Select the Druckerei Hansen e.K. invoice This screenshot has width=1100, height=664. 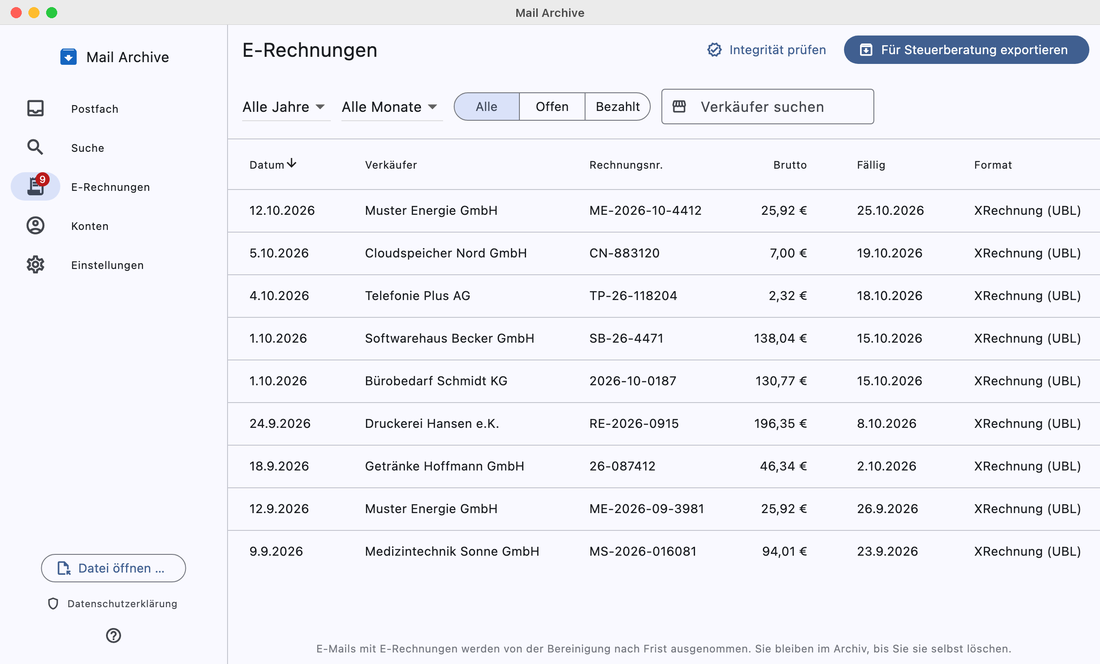point(664,424)
